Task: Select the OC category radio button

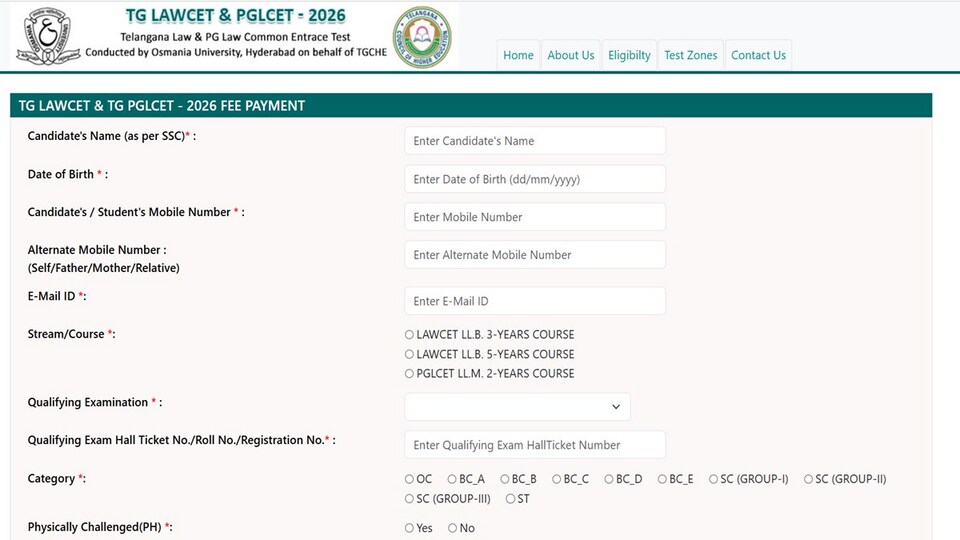Action: coord(409,479)
